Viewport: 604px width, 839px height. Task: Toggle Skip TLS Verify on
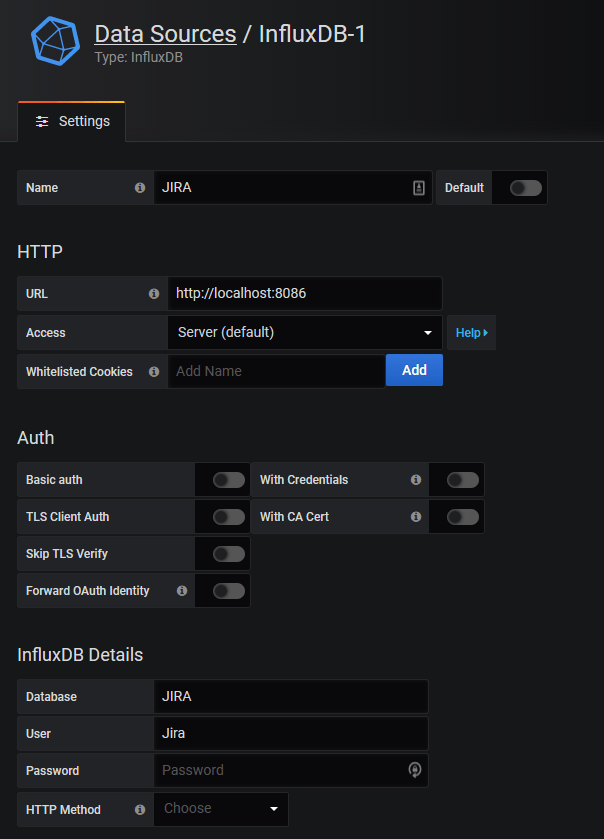(x=229, y=554)
